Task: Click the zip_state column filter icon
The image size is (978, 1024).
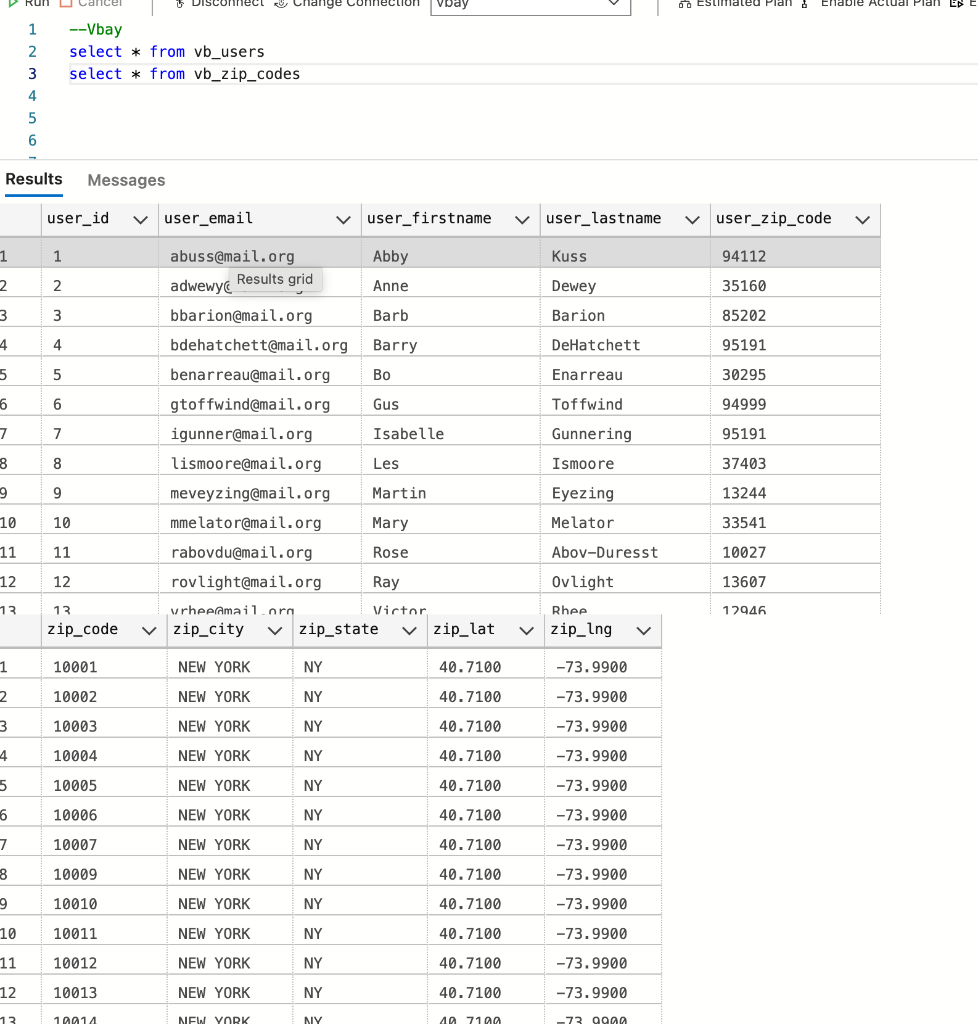Action: click(409, 630)
